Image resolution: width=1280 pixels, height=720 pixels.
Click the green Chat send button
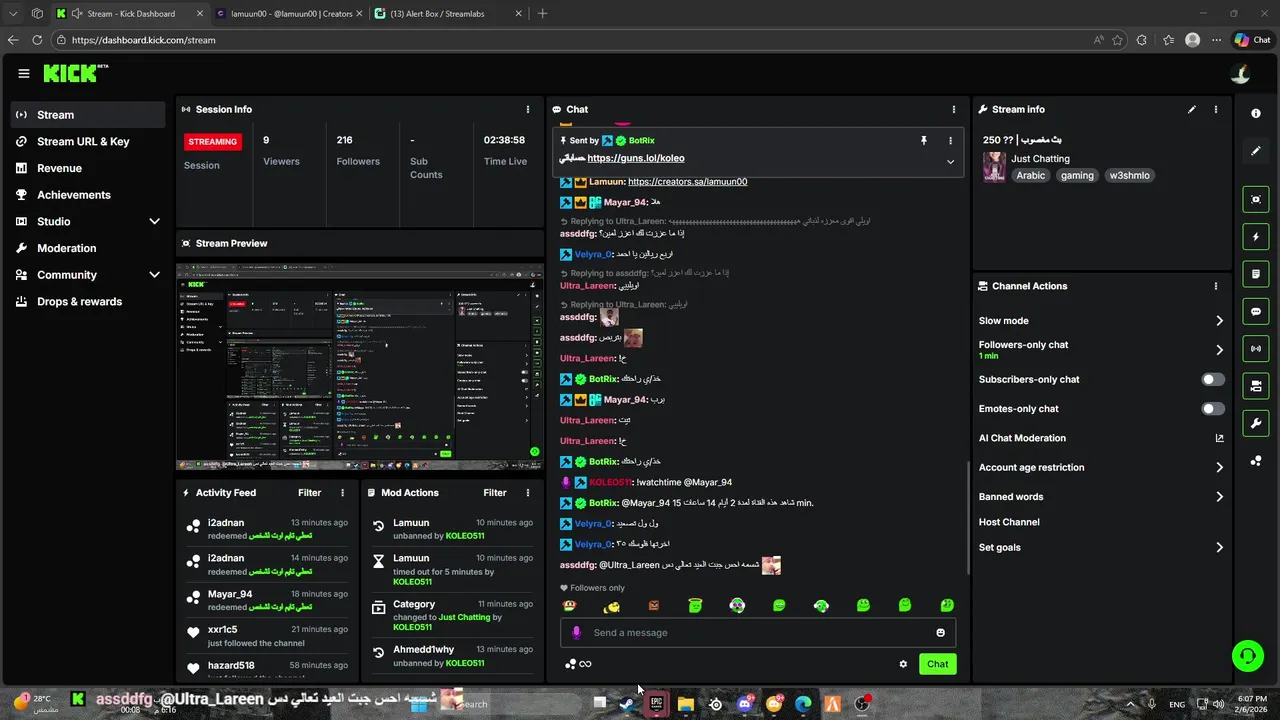pyautogui.click(x=937, y=664)
